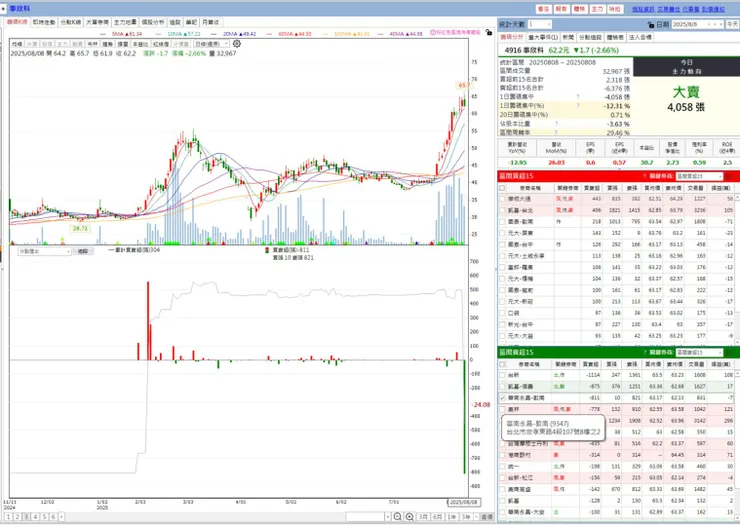Open the 個股資訊 link in top bar
Screen dimensions: 740x525
(x=643, y=9)
